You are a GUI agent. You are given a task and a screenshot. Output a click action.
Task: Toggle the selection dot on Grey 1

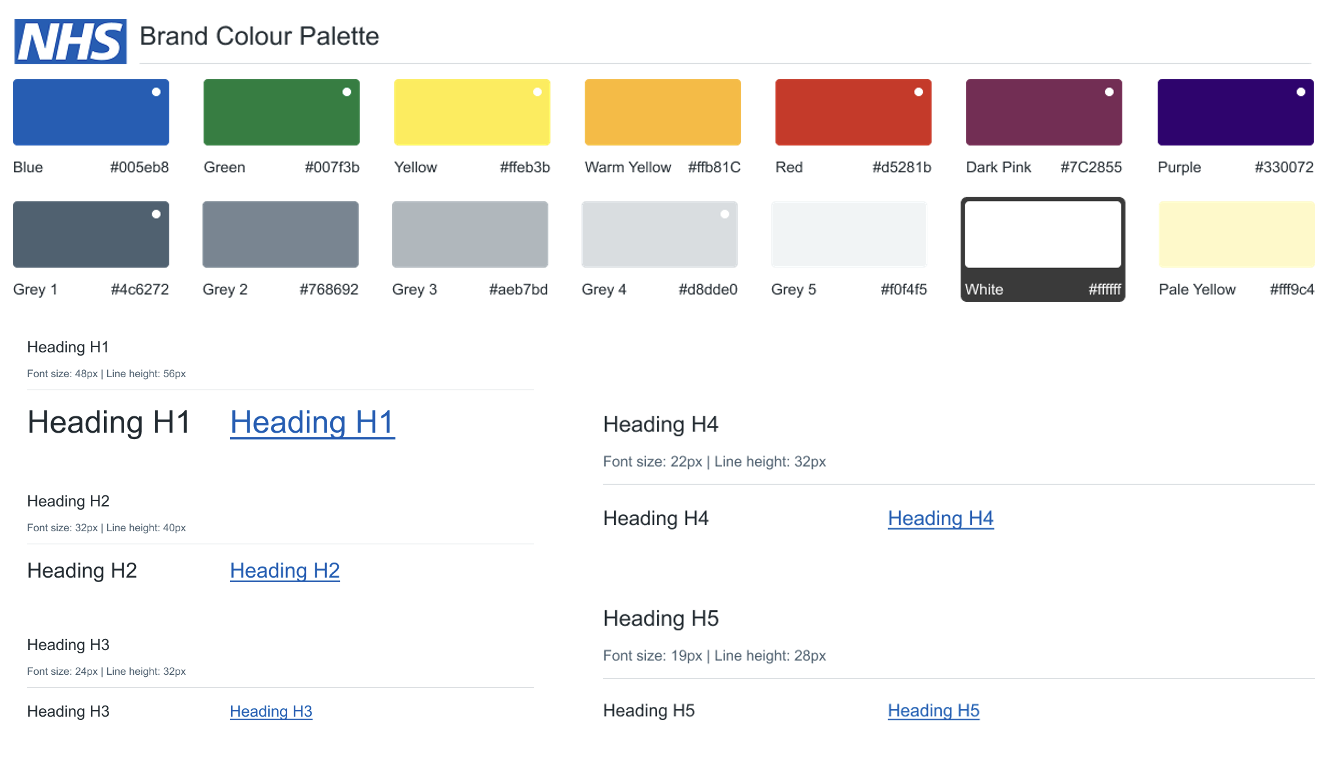[156, 213]
